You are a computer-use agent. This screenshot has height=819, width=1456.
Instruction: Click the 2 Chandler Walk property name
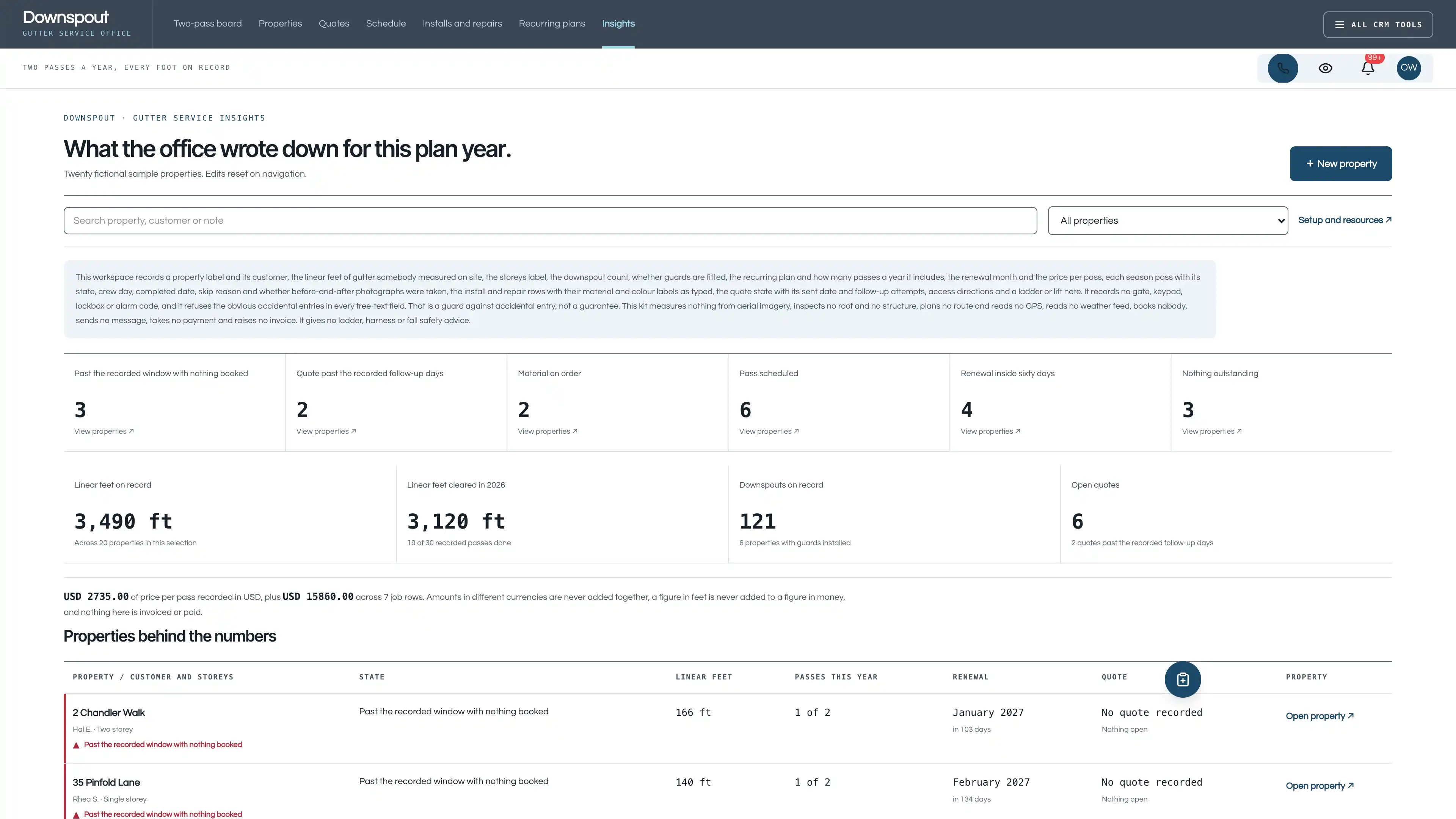tap(108, 713)
